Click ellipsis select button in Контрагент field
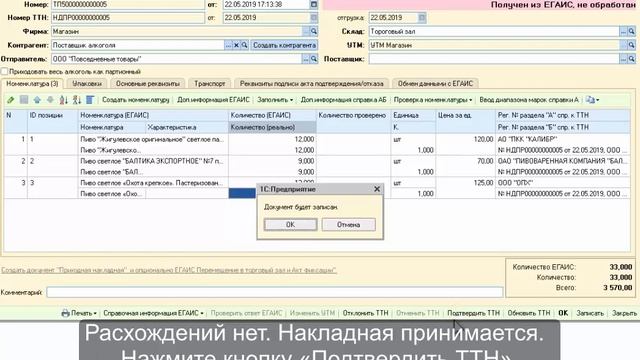 tap(228, 45)
